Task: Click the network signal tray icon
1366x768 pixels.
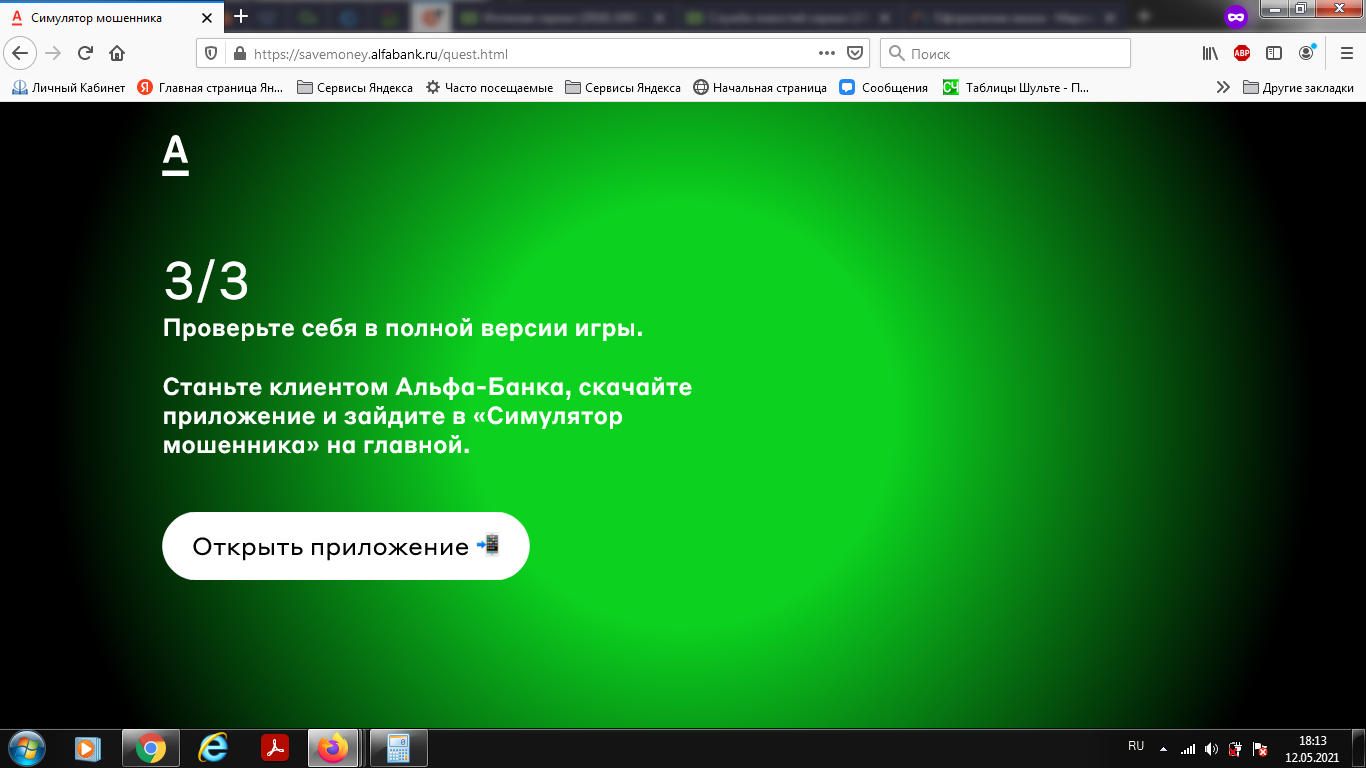Action: [1188, 749]
